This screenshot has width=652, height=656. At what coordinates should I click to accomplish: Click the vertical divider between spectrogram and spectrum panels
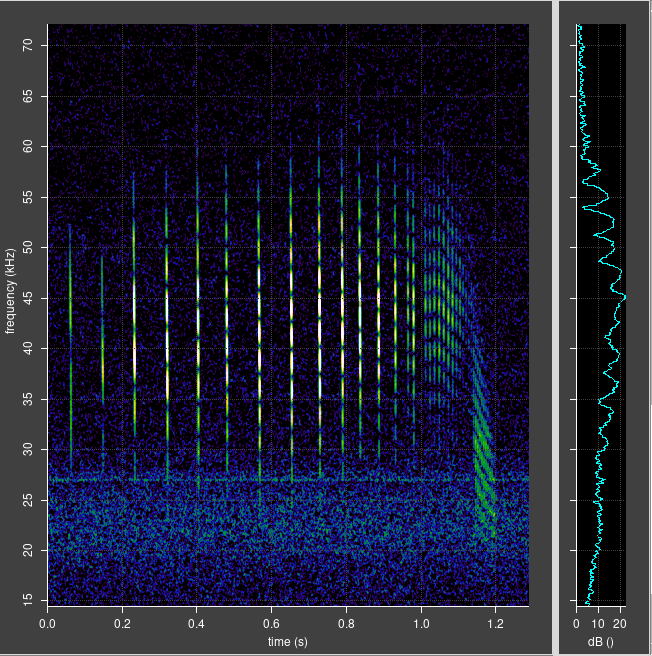point(555,328)
